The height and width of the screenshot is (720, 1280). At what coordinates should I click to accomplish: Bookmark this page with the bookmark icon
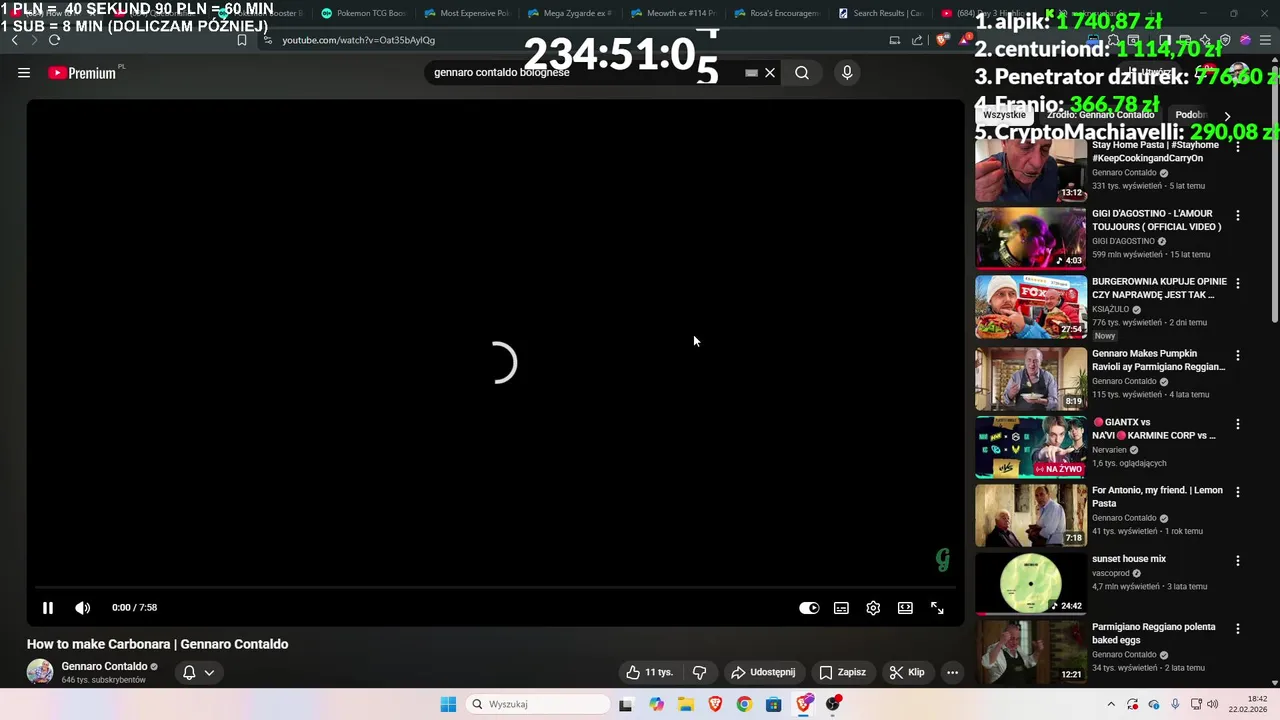[x=242, y=40]
